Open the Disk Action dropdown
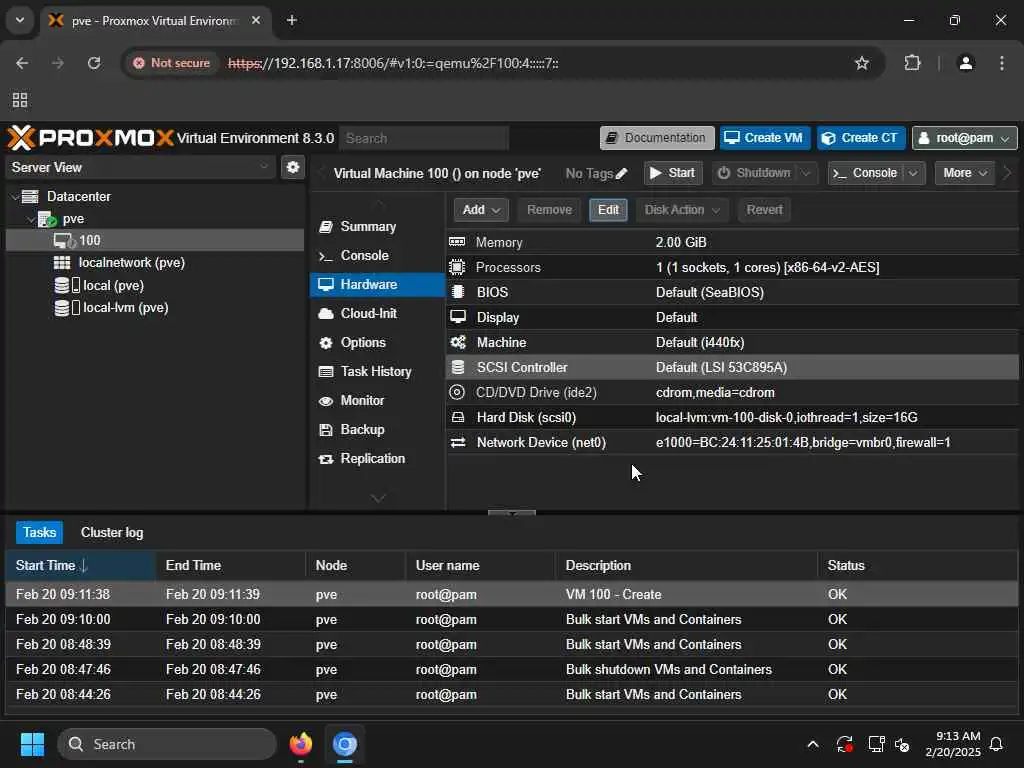This screenshot has width=1024, height=768. (682, 210)
